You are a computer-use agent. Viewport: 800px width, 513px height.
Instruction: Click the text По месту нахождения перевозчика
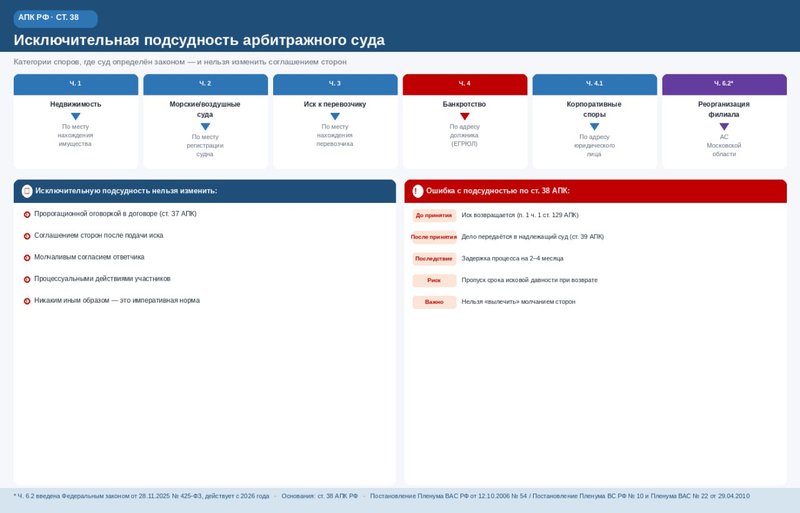click(335, 135)
